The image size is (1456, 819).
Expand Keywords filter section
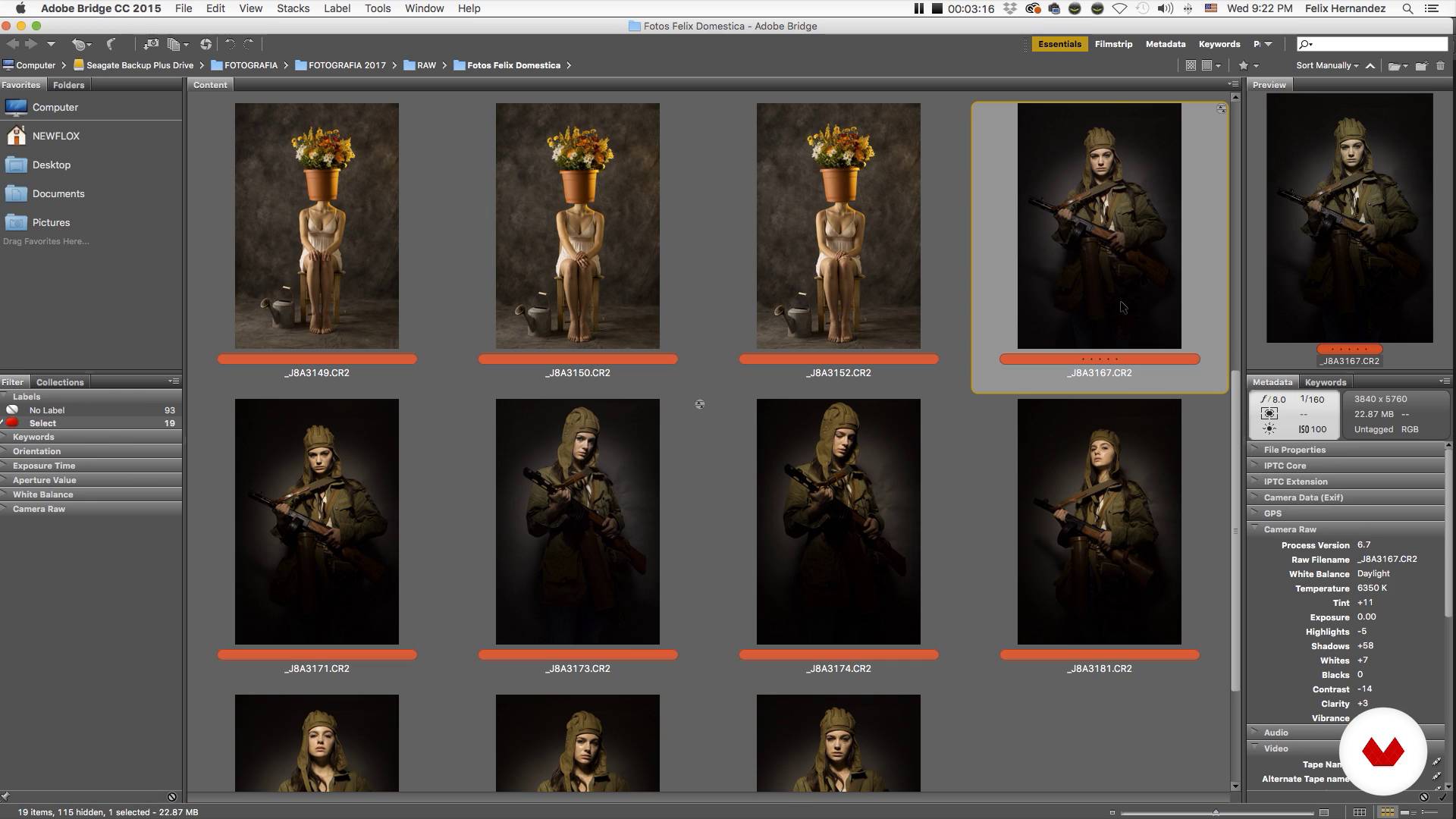click(91, 437)
